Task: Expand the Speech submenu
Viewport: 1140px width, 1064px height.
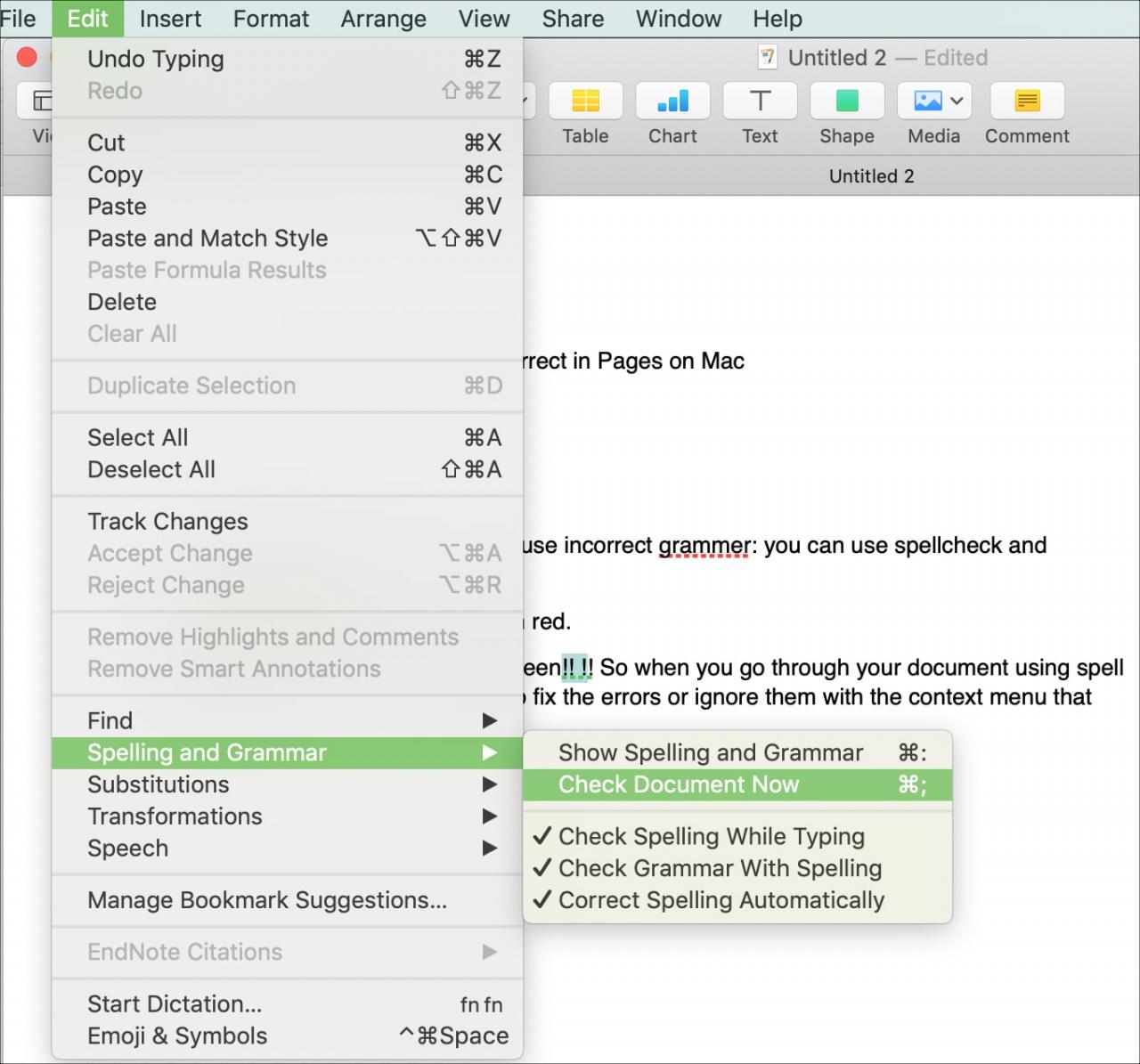Action: pos(287,849)
